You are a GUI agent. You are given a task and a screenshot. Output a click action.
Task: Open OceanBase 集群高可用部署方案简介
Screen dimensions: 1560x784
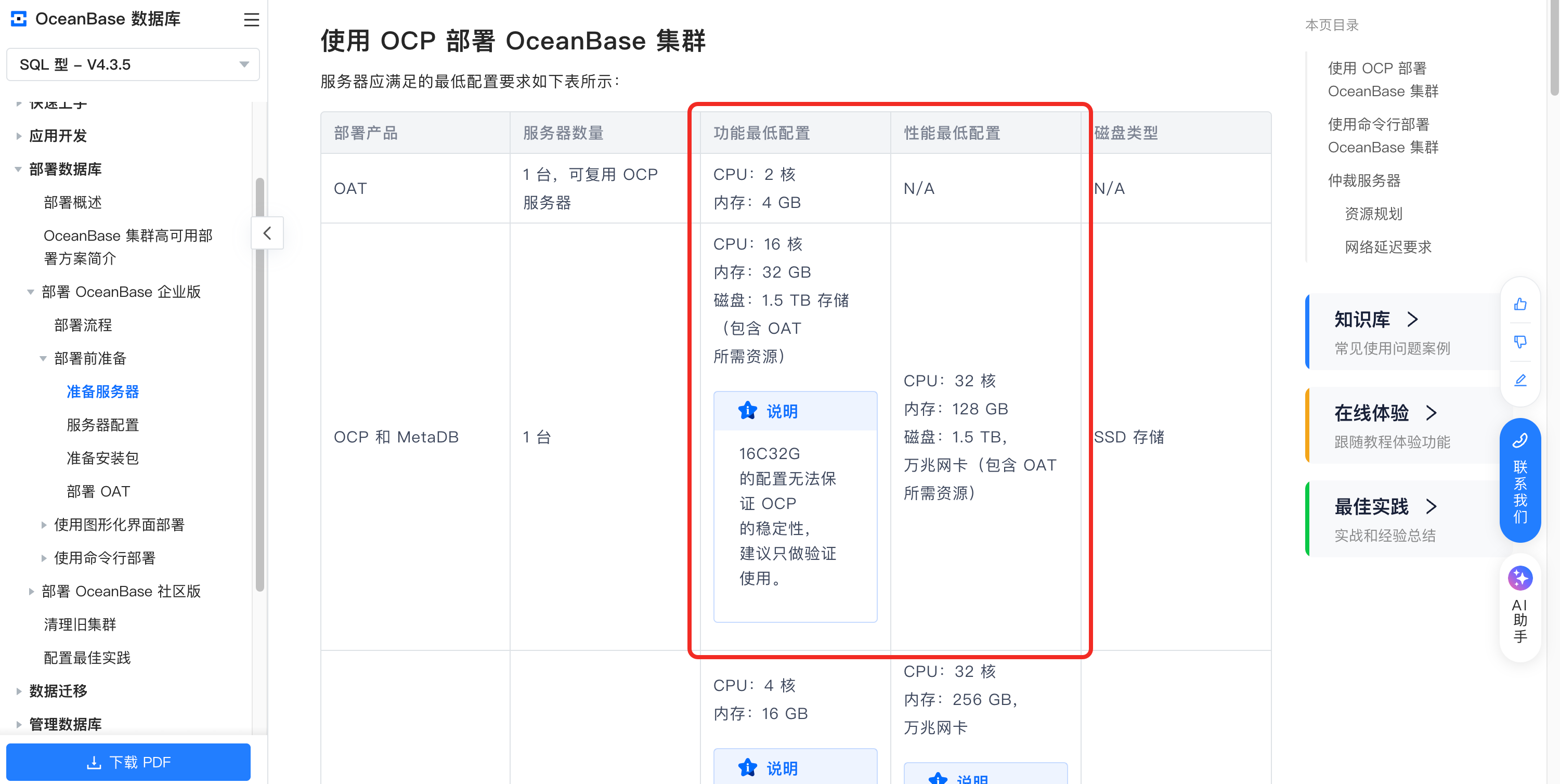coord(128,247)
